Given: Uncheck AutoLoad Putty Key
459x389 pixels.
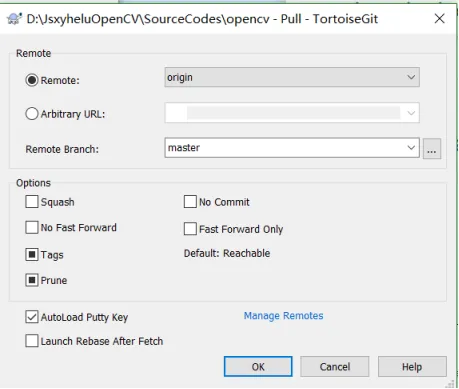Looking at the screenshot, I should [32, 317].
